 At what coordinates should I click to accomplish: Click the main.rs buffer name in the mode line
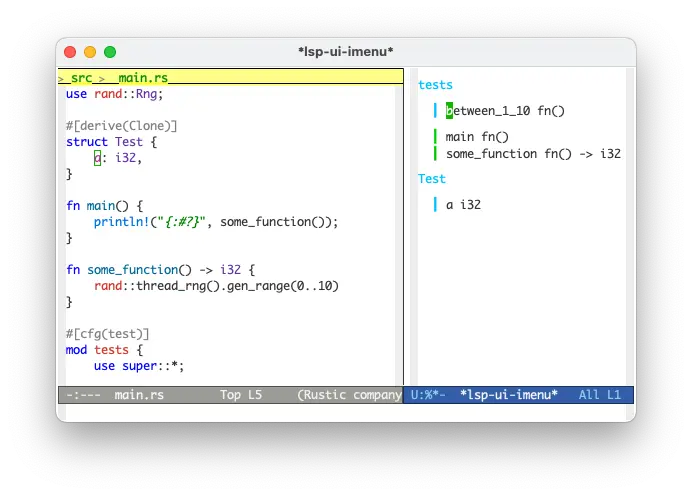click(x=139, y=395)
